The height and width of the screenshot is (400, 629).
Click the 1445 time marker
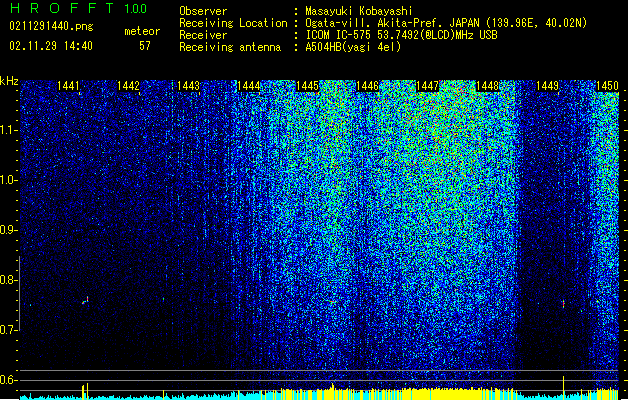[x=308, y=86]
